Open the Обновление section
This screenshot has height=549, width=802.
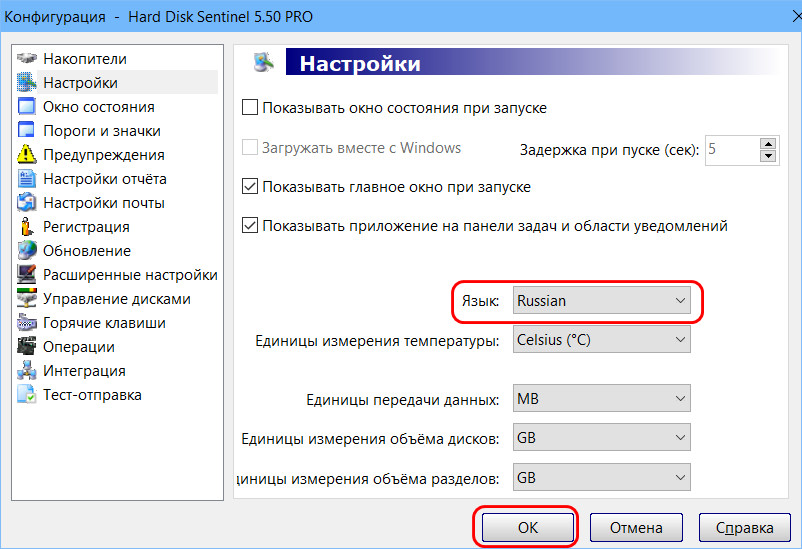[x=87, y=251]
